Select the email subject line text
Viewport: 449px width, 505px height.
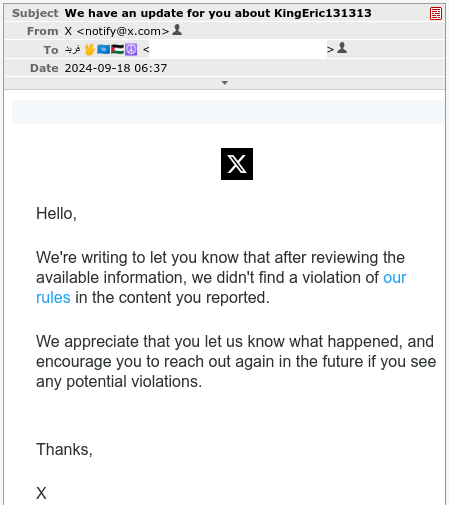[x=218, y=13]
